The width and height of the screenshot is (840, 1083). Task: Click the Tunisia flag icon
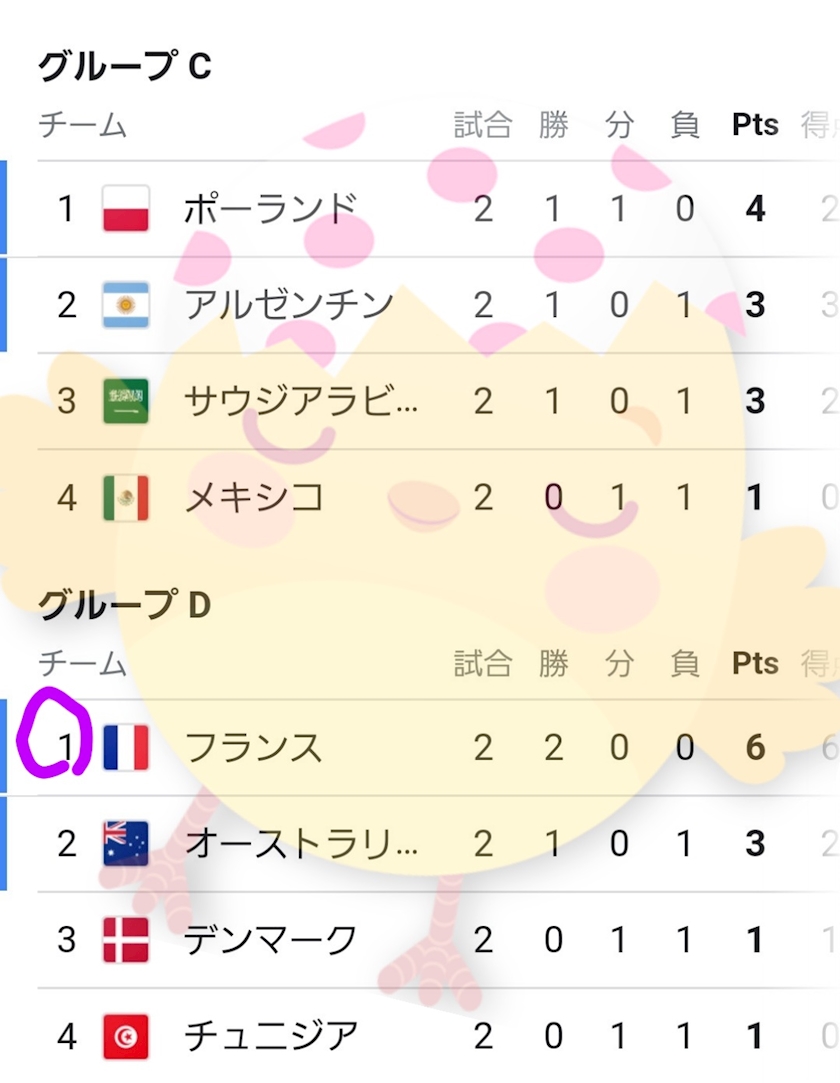(x=126, y=1036)
